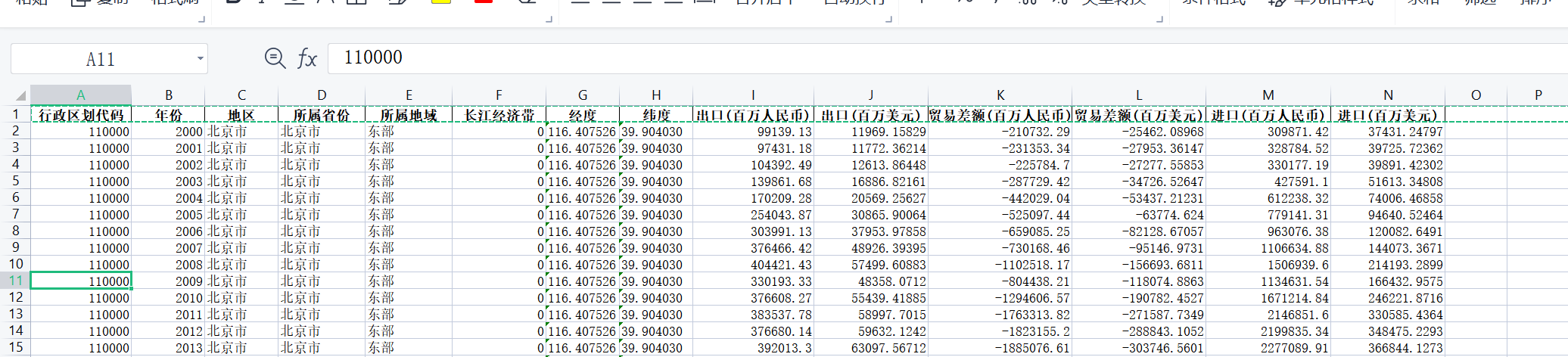1568x357 pixels.
Task: Open the alignment group dialog launcher
Action: 889,19
